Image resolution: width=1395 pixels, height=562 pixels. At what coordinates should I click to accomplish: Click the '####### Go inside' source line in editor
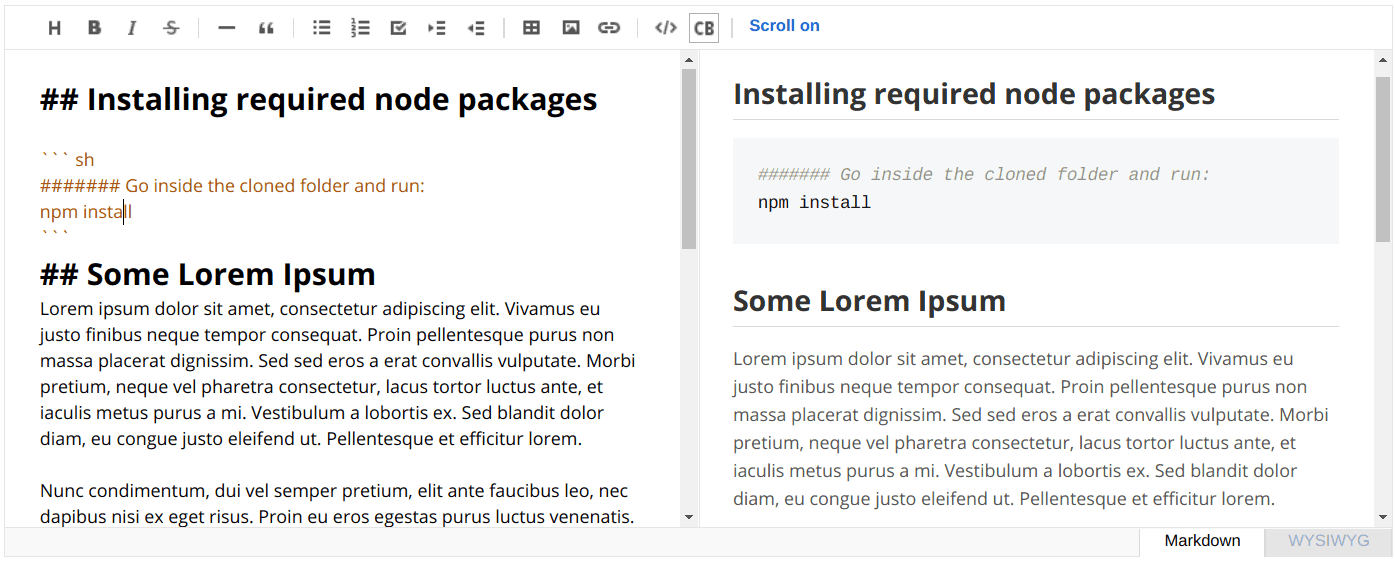coord(232,186)
